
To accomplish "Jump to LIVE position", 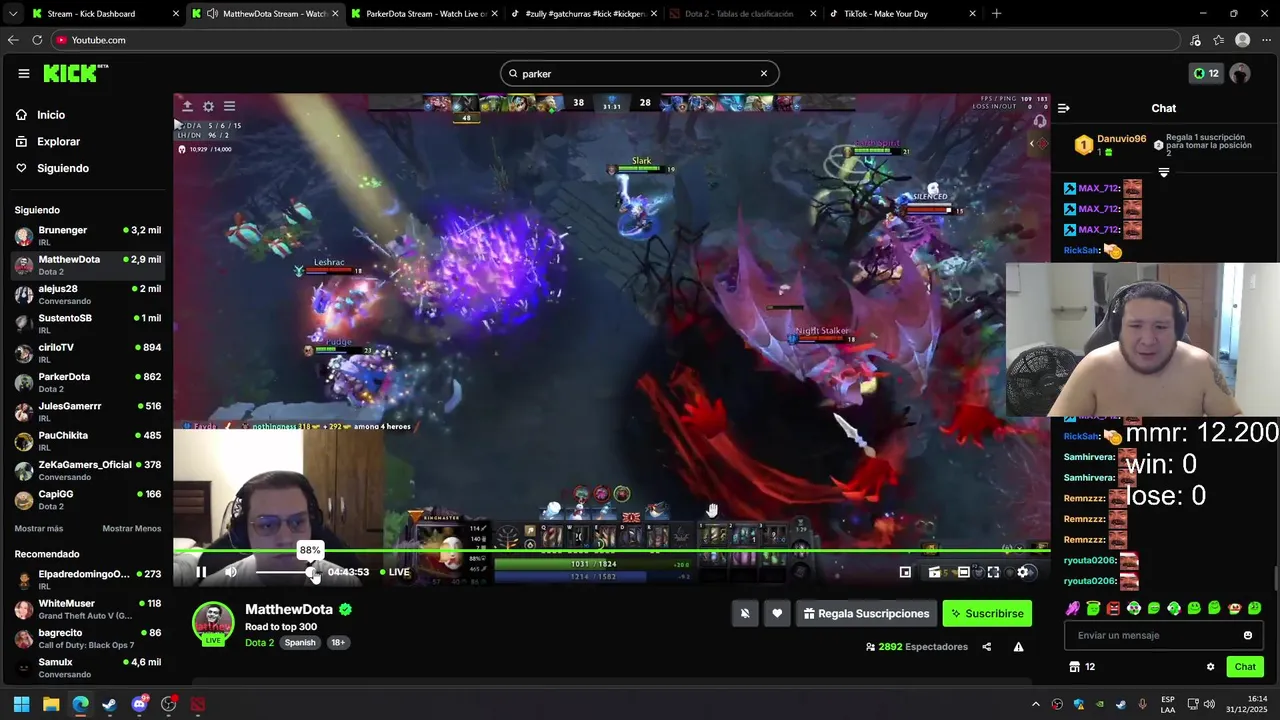I will pos(395,572).
